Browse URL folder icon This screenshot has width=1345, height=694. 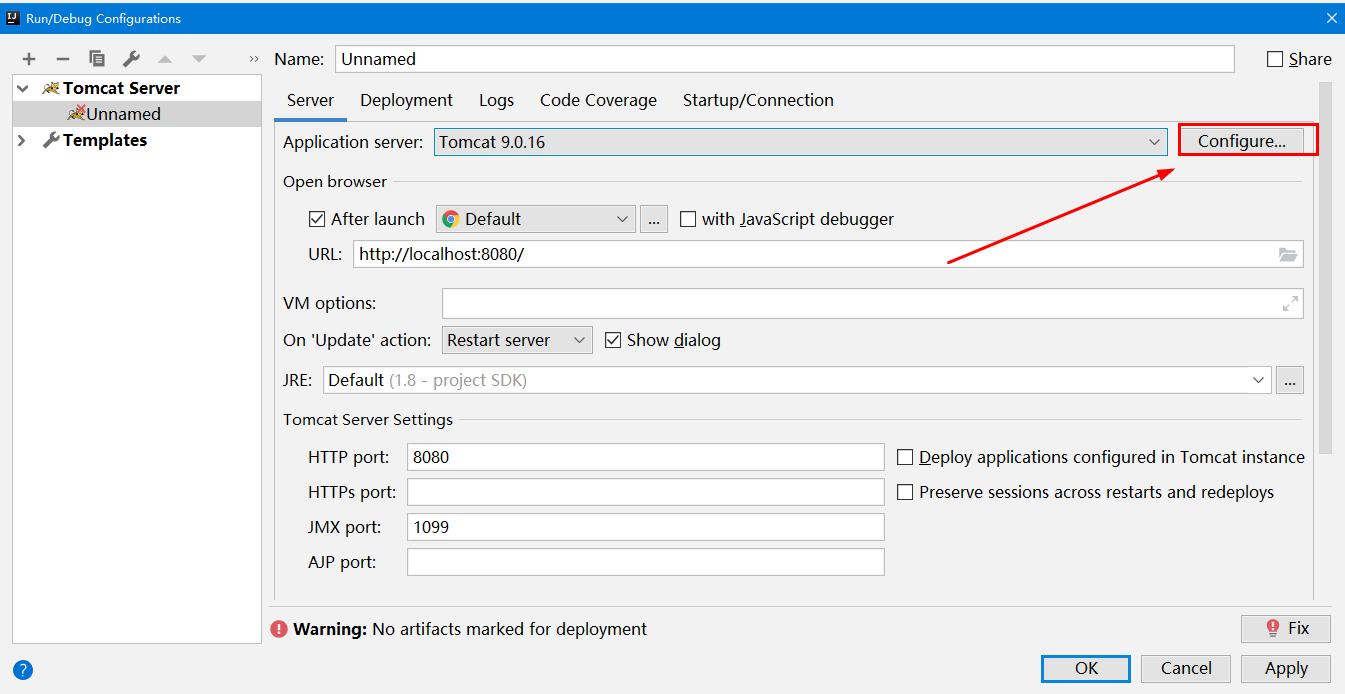click(x=1288, y=254)
